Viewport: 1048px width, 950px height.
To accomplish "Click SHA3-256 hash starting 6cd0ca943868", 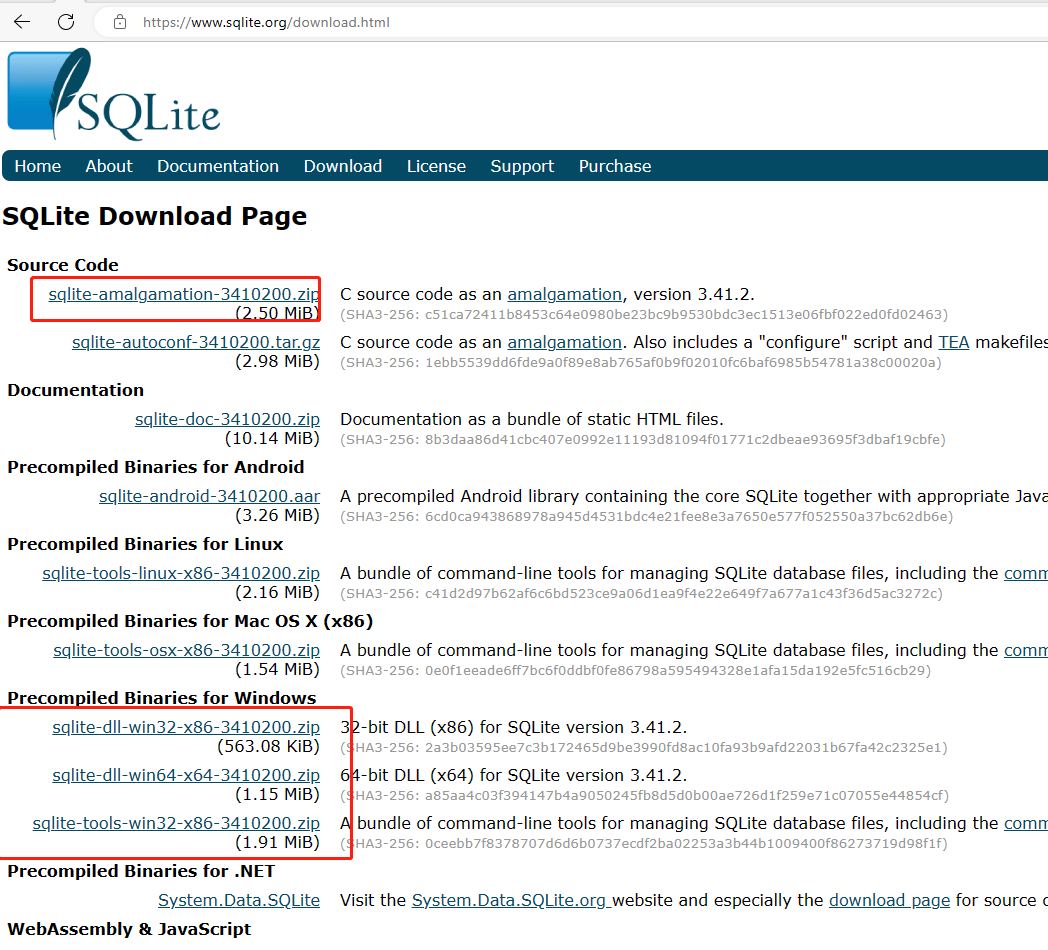I will pyautogui.click(x=646, y=516).
